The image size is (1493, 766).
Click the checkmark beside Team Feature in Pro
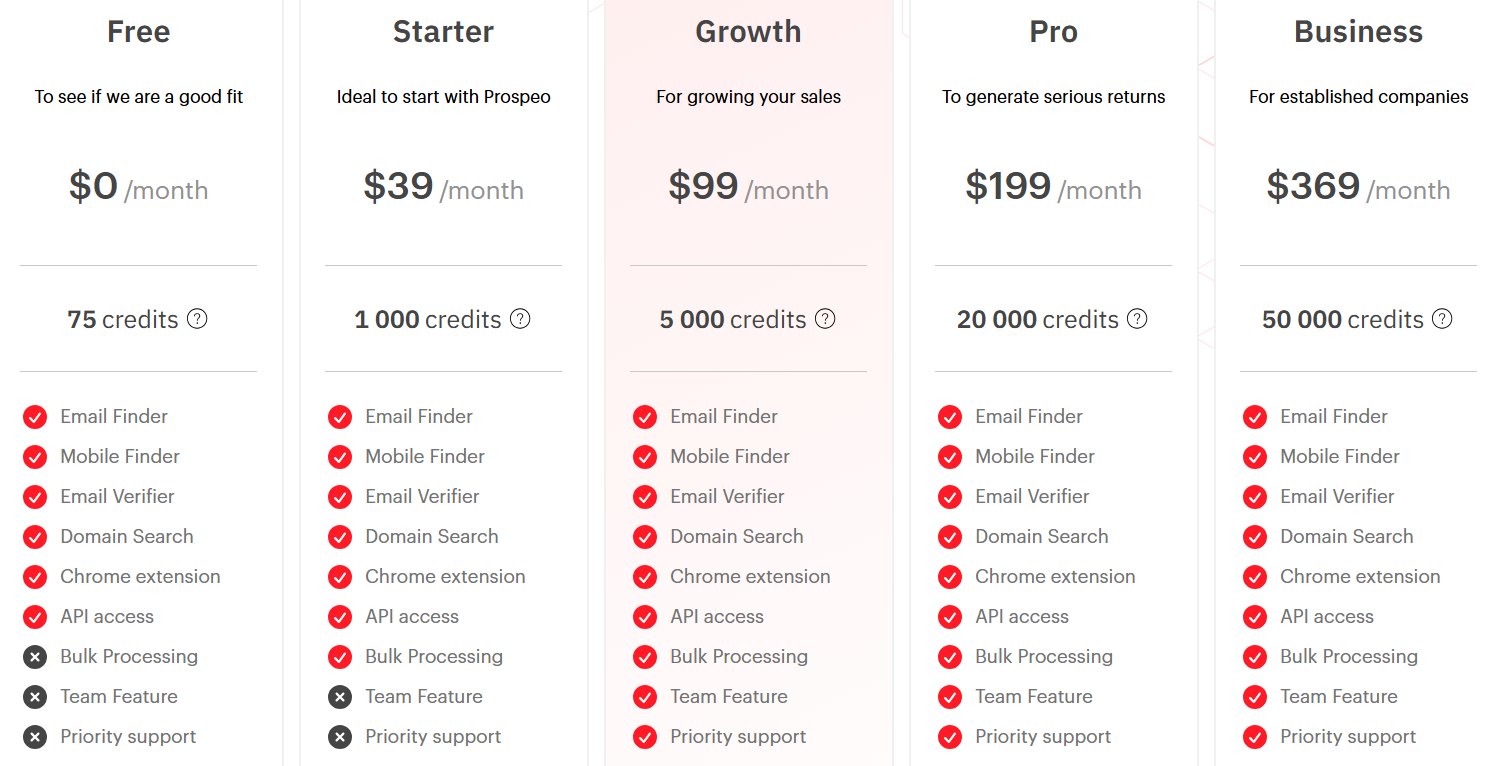point(950,696)
